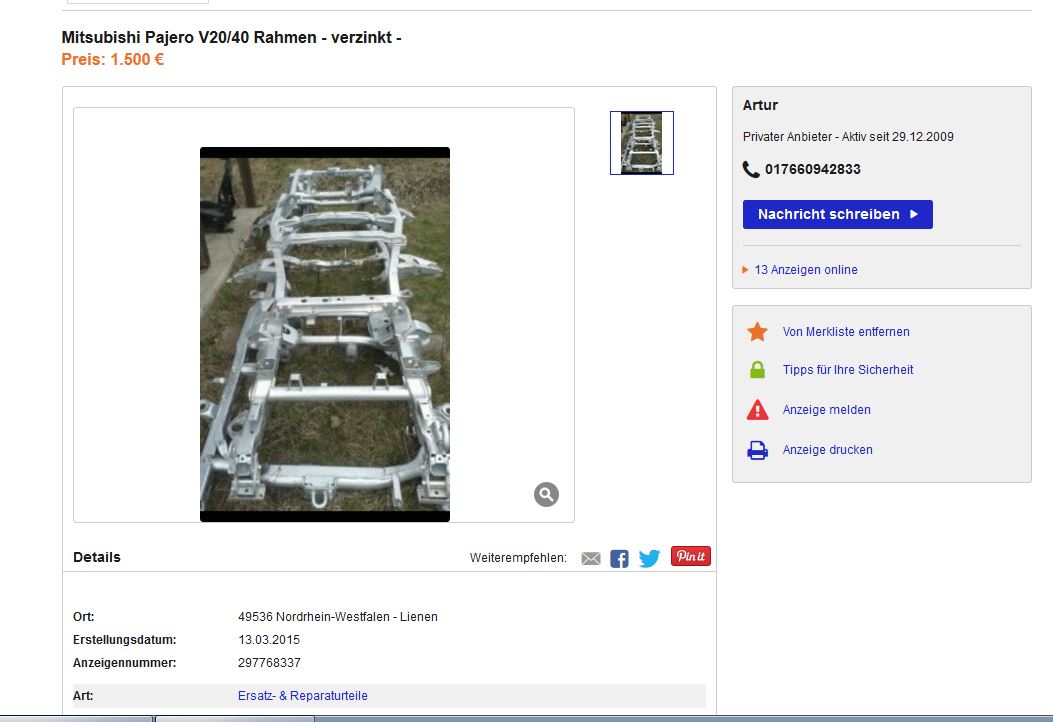Open the Tipps für Ihre Sicherheit link
The image size is (1053, 722).
pyautogui.click(x=848, y=370)
